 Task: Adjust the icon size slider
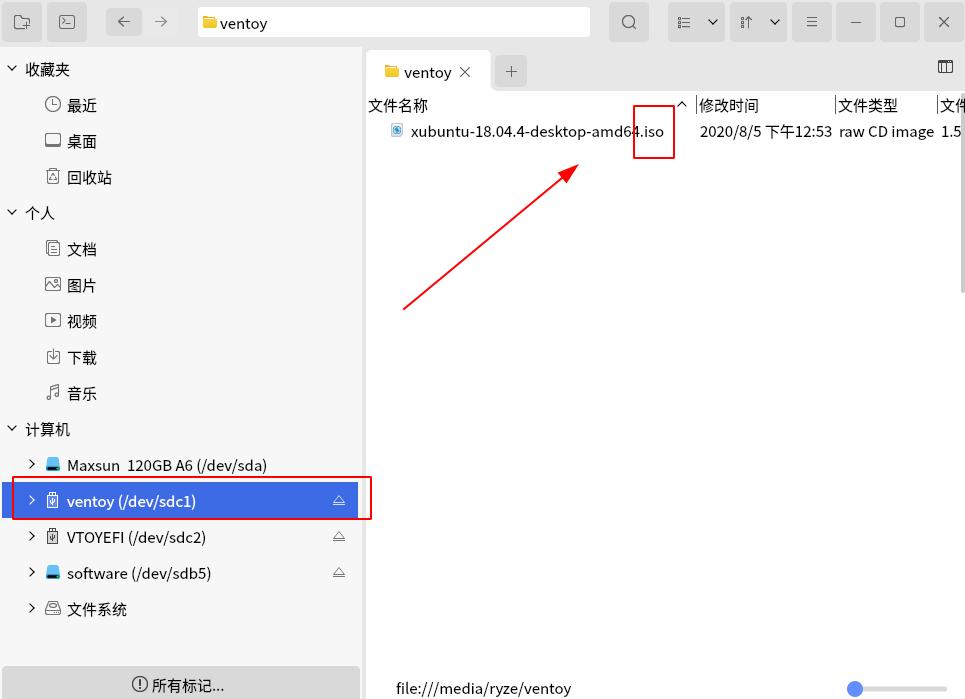pos(855,688)
